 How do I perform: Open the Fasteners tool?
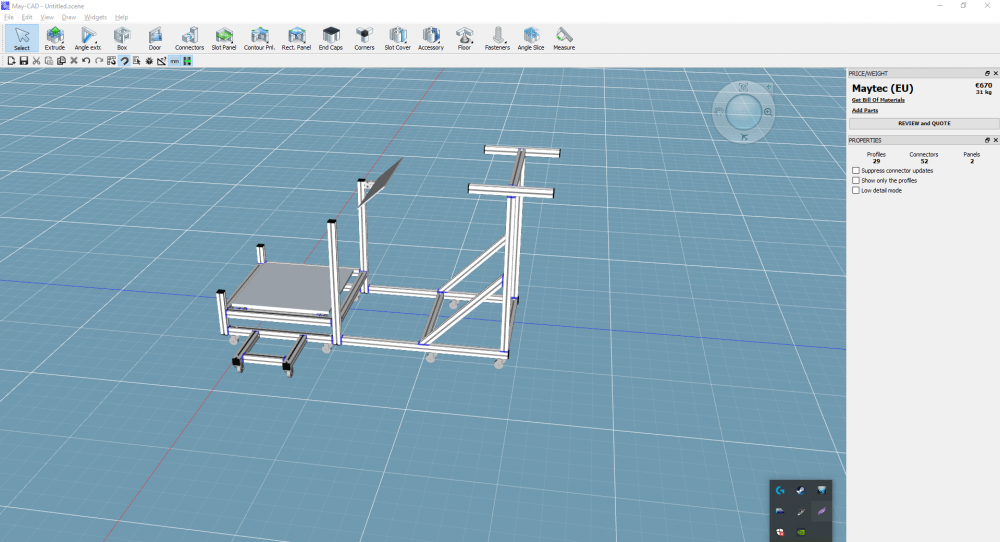pos(497,38)
